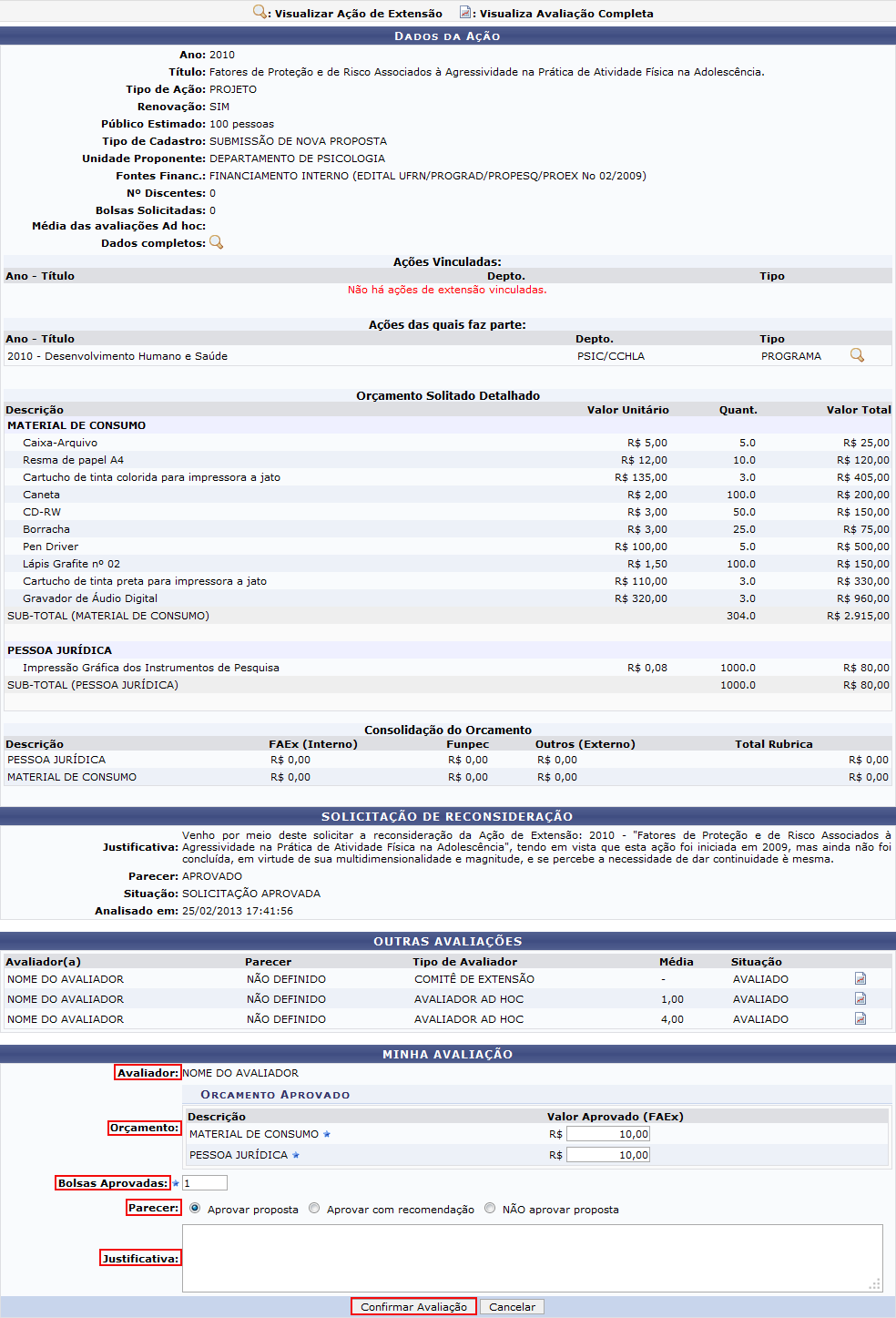
Task: Open the Dados completos magnifier
Action: pyautogui.click(x=216, y=242)
